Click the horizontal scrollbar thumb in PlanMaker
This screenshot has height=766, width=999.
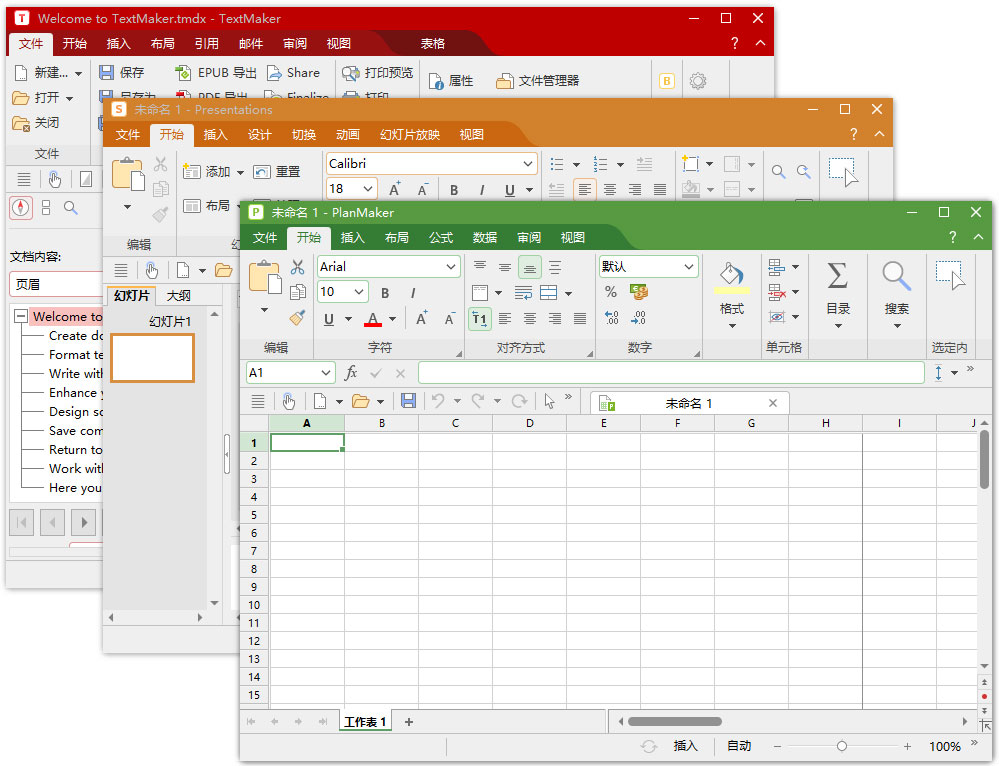[x=675, y=721]
